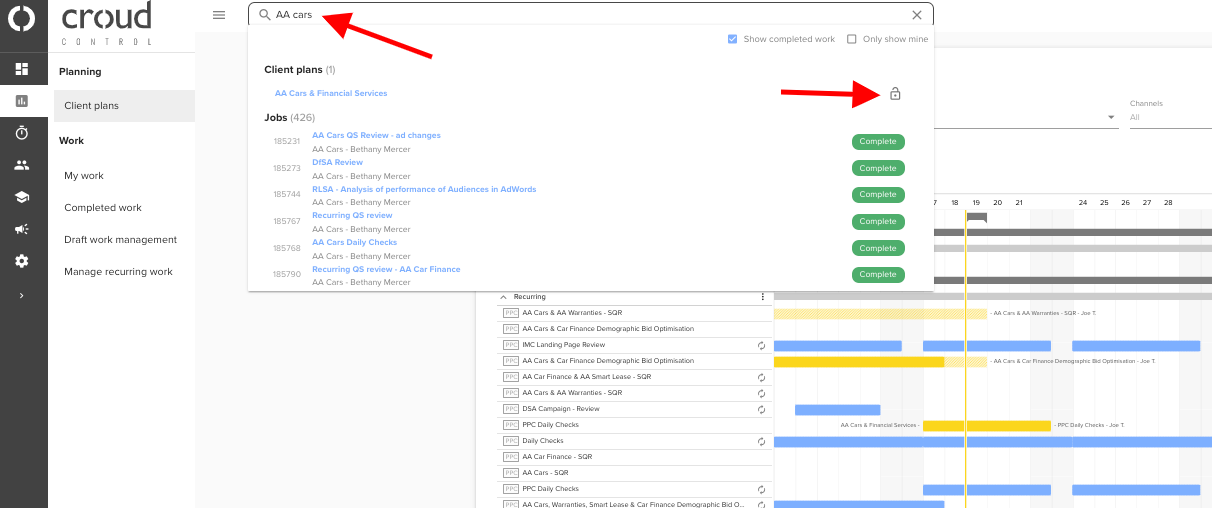Click Complete badge for job 185231
1212x508 pixels.
pos(878,142)
